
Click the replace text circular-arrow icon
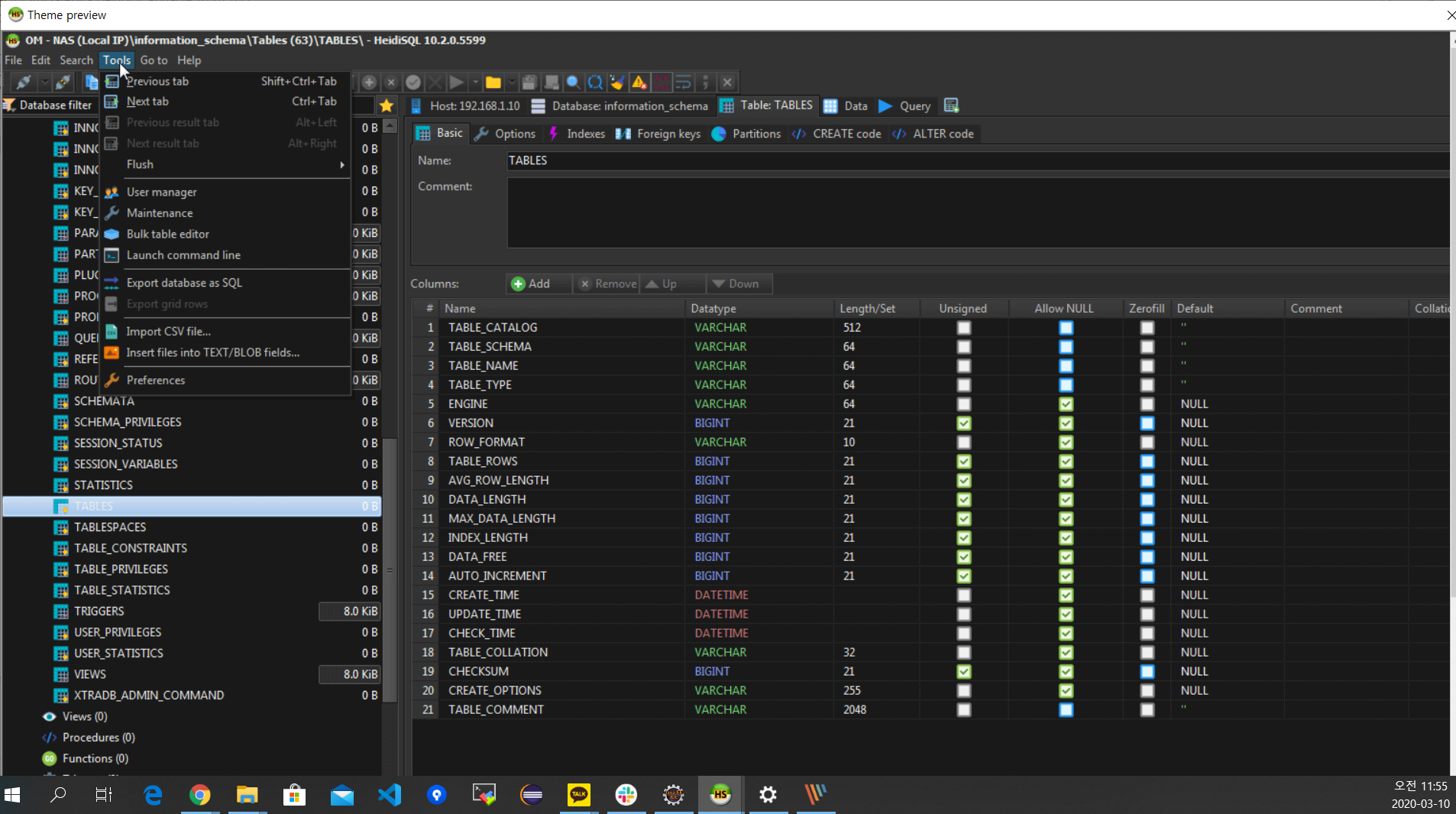(595, 82)
